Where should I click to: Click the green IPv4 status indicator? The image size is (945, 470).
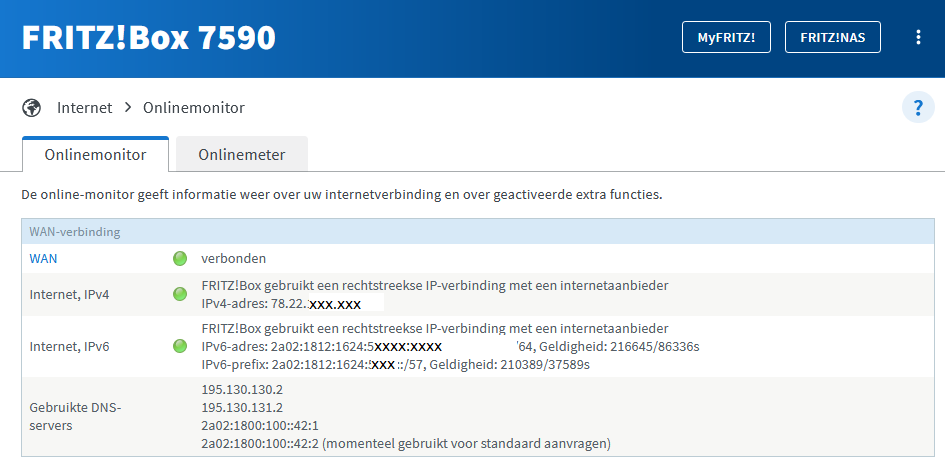click(180, 294)
